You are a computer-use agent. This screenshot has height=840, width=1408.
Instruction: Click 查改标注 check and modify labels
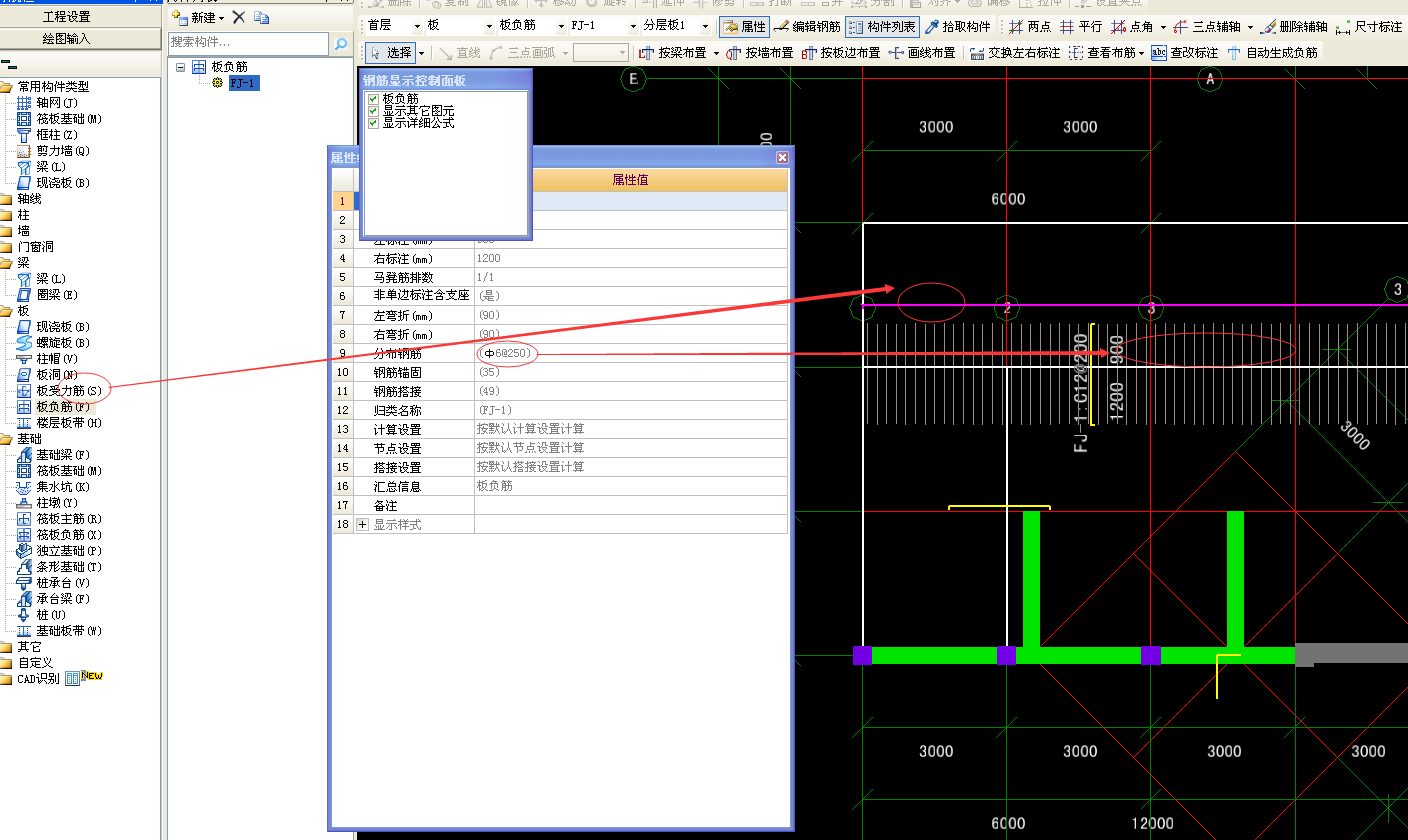point(1185,53)
